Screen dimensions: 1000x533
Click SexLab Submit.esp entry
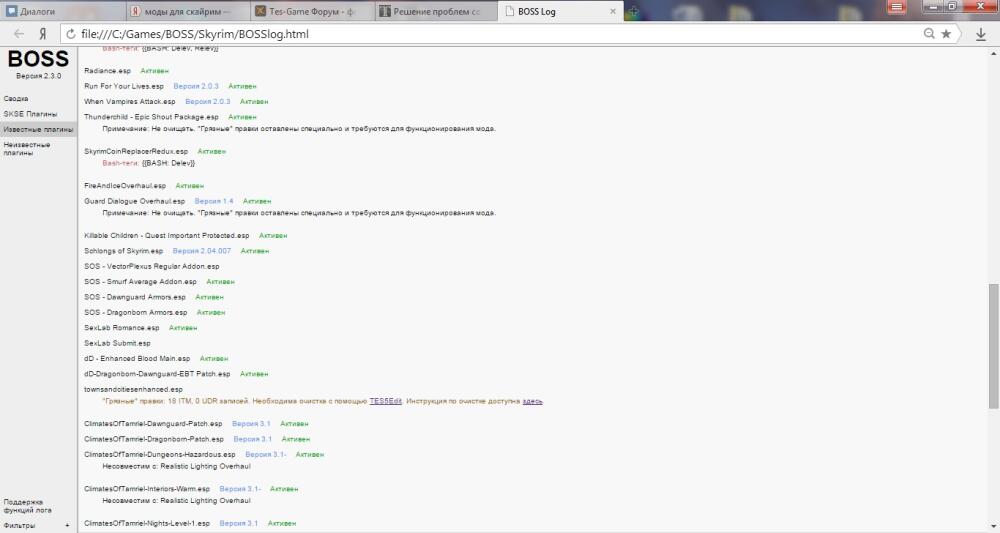pyautogui.click(x=117, y=343)
